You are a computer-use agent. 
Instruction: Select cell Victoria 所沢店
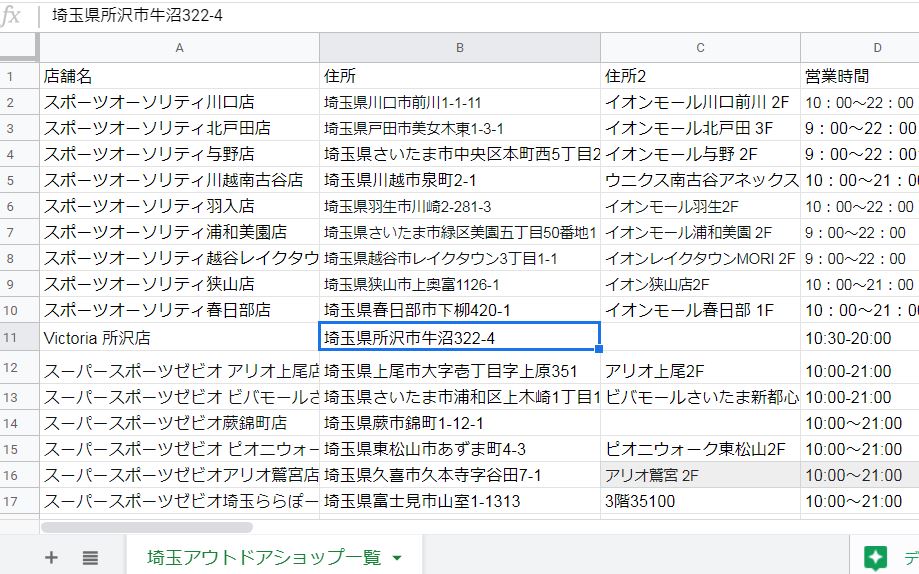[179, 338]
